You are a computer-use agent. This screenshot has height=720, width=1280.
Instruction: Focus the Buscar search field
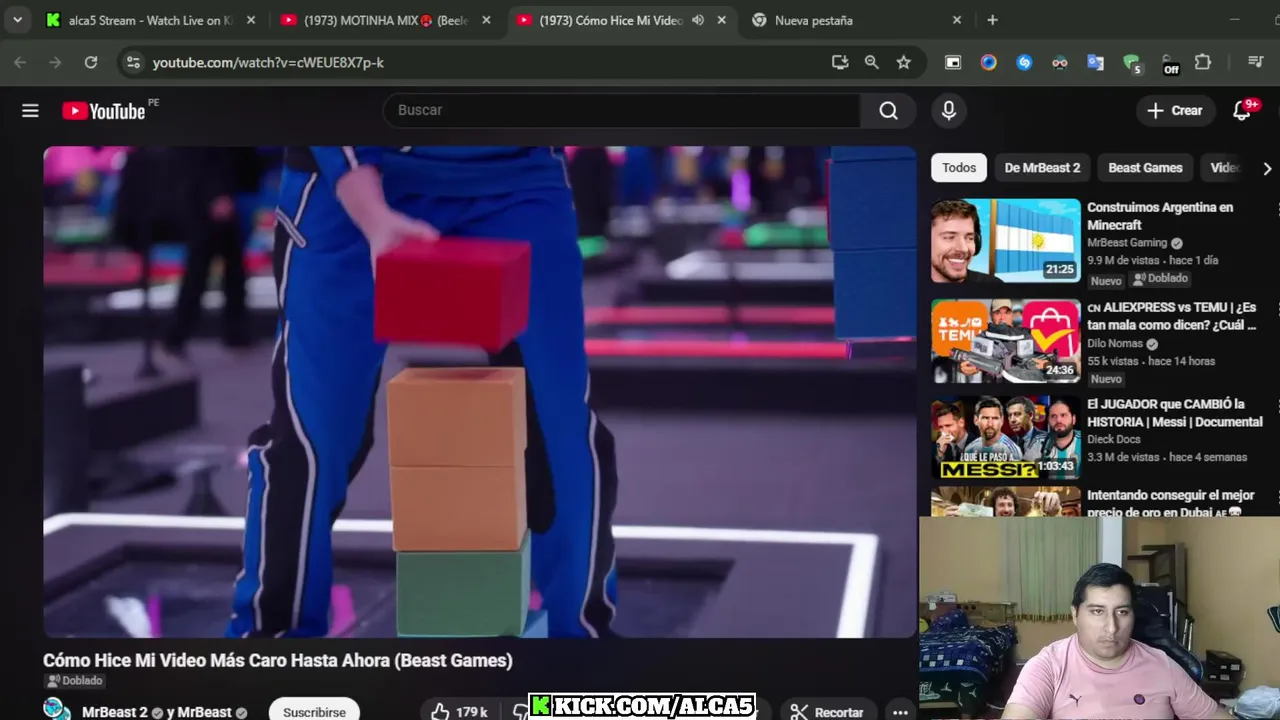coord(622,111)
